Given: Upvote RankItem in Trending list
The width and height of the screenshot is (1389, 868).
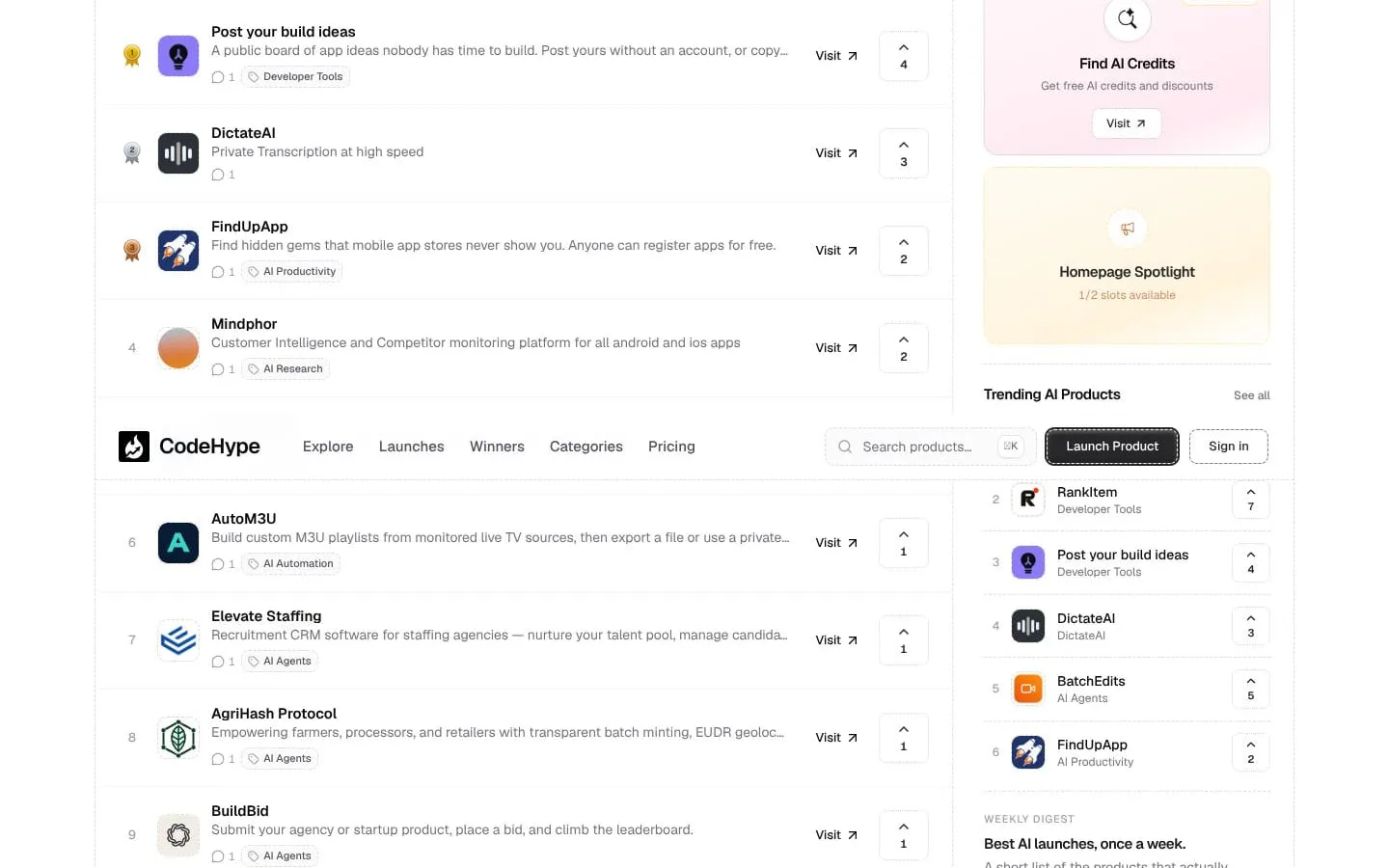Looking at the screenshot, I should click(x=1251, y=500).
